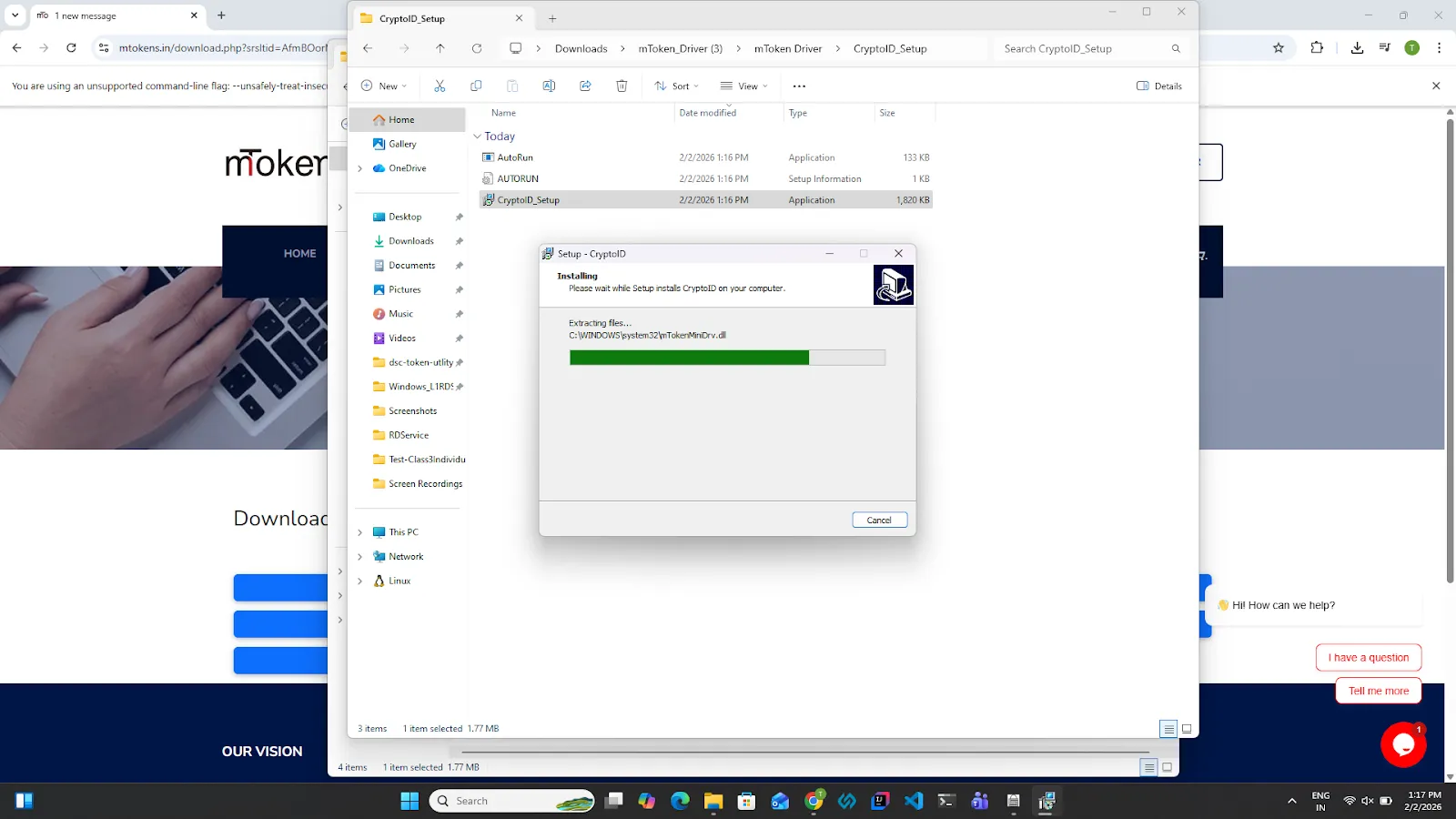Click the I have a question button
Screen dimensions: 1456x819
[x=1368, y=657]
